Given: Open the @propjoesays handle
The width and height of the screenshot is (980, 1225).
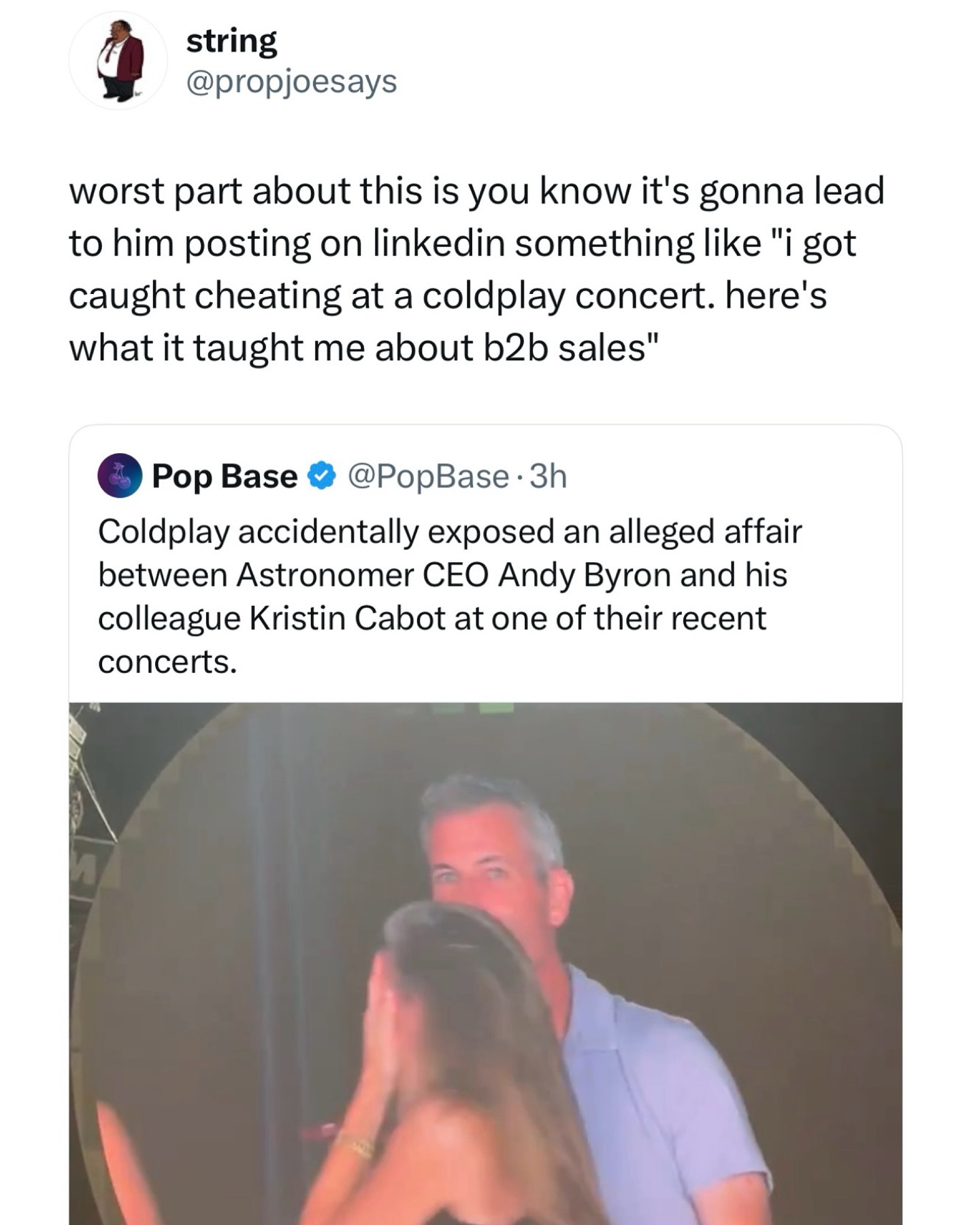Looking at the screenshot, I should pyautogui.click(x=291, y=82).
